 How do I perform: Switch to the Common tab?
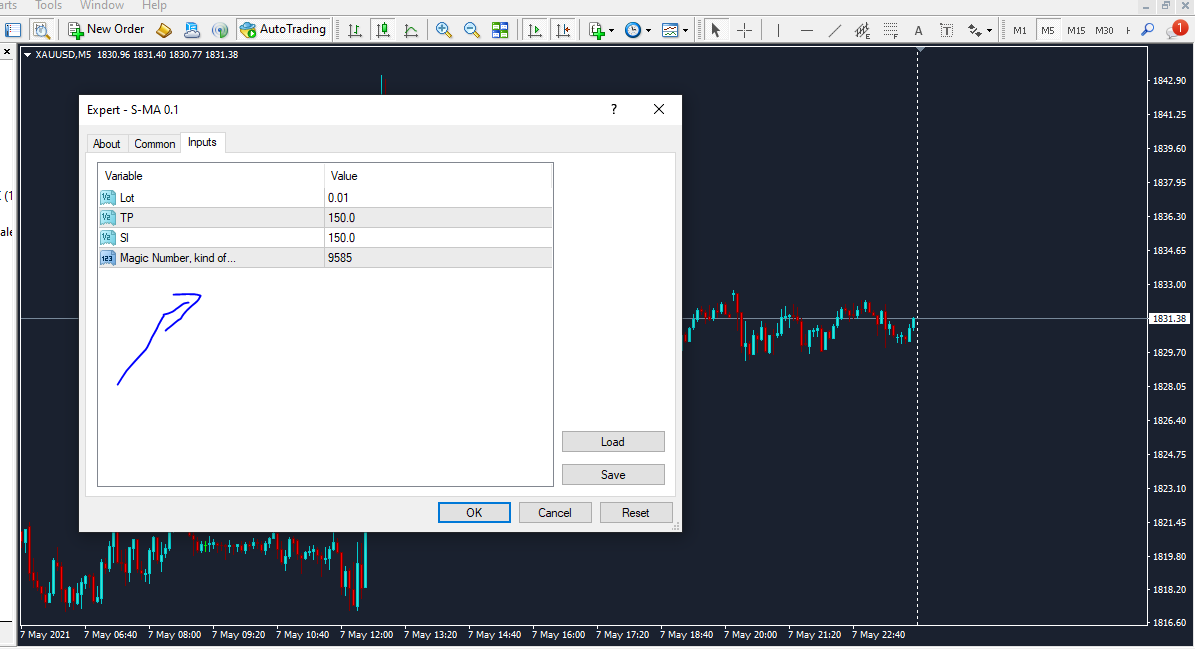pos(155,144)
